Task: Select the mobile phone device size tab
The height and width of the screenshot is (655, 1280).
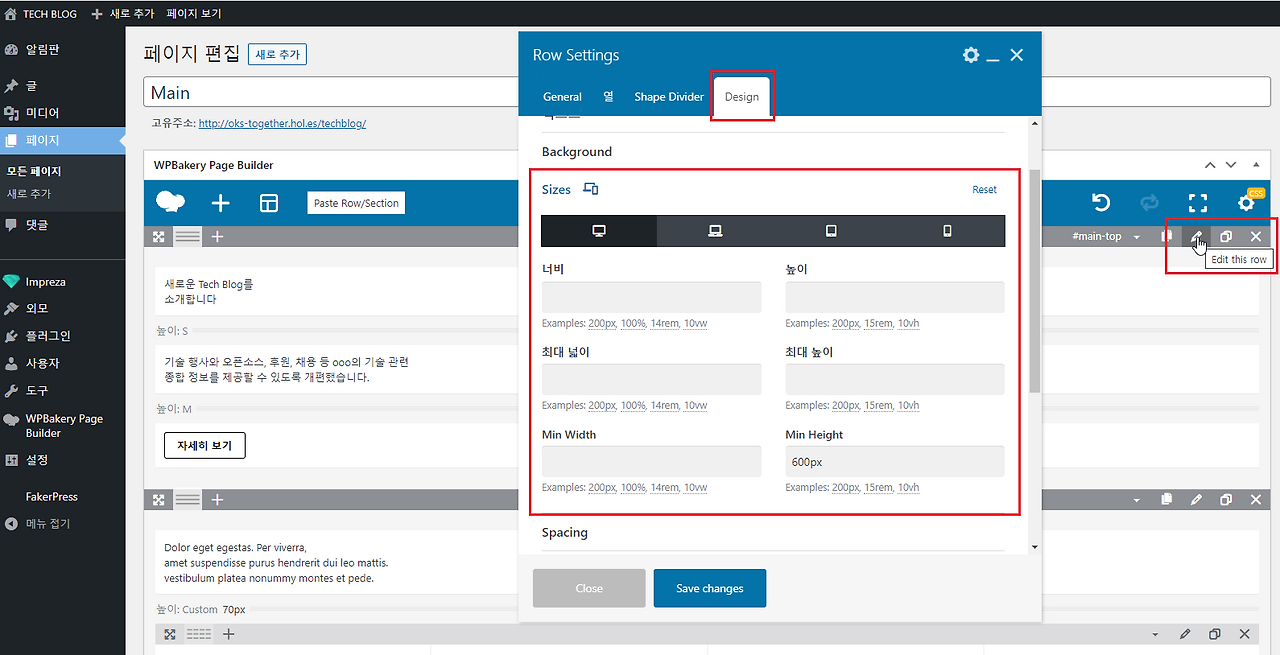Action: 947,231
